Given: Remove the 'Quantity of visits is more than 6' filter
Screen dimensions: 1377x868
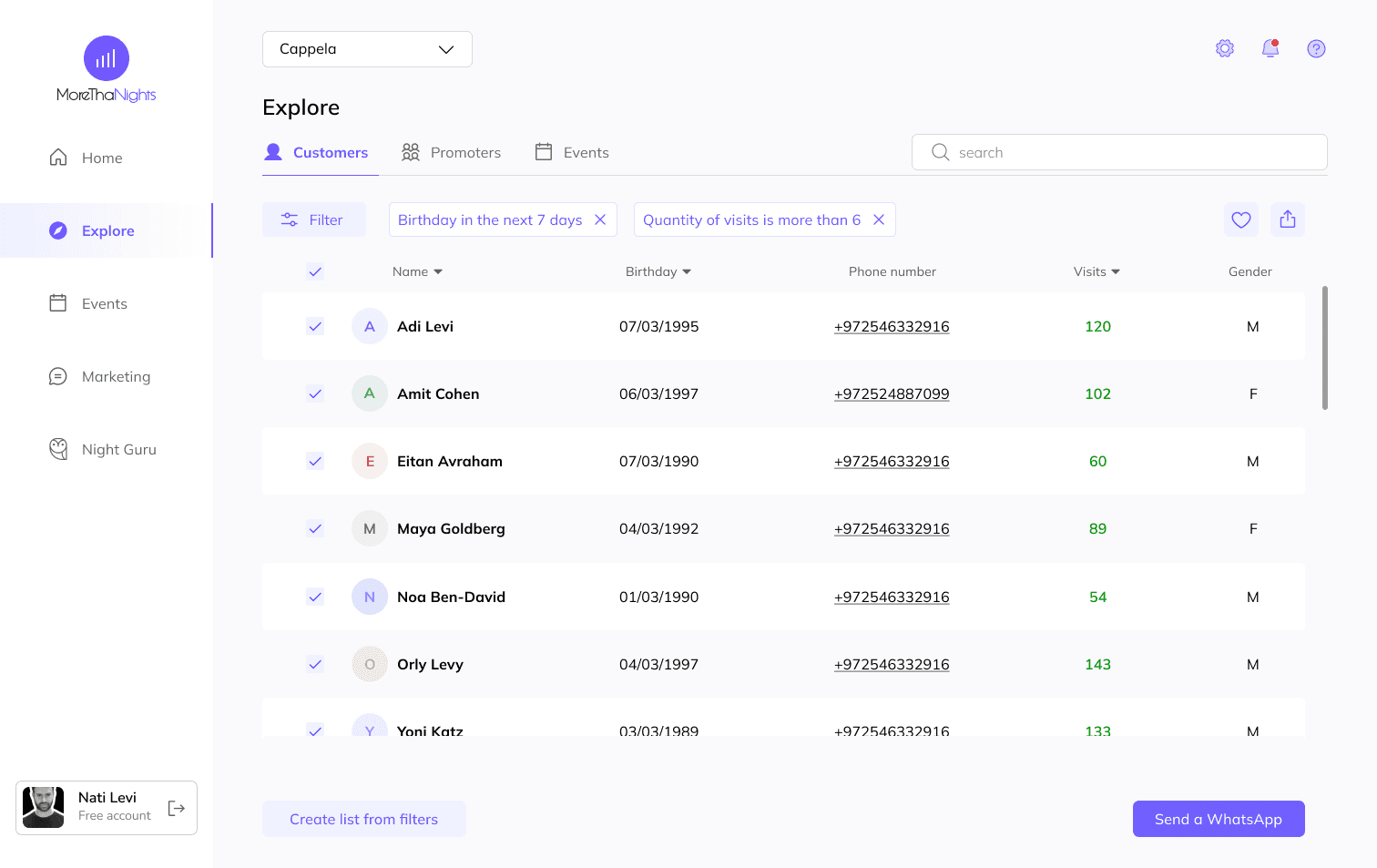Looking at the screenshot, I should [x=879, y=220].
